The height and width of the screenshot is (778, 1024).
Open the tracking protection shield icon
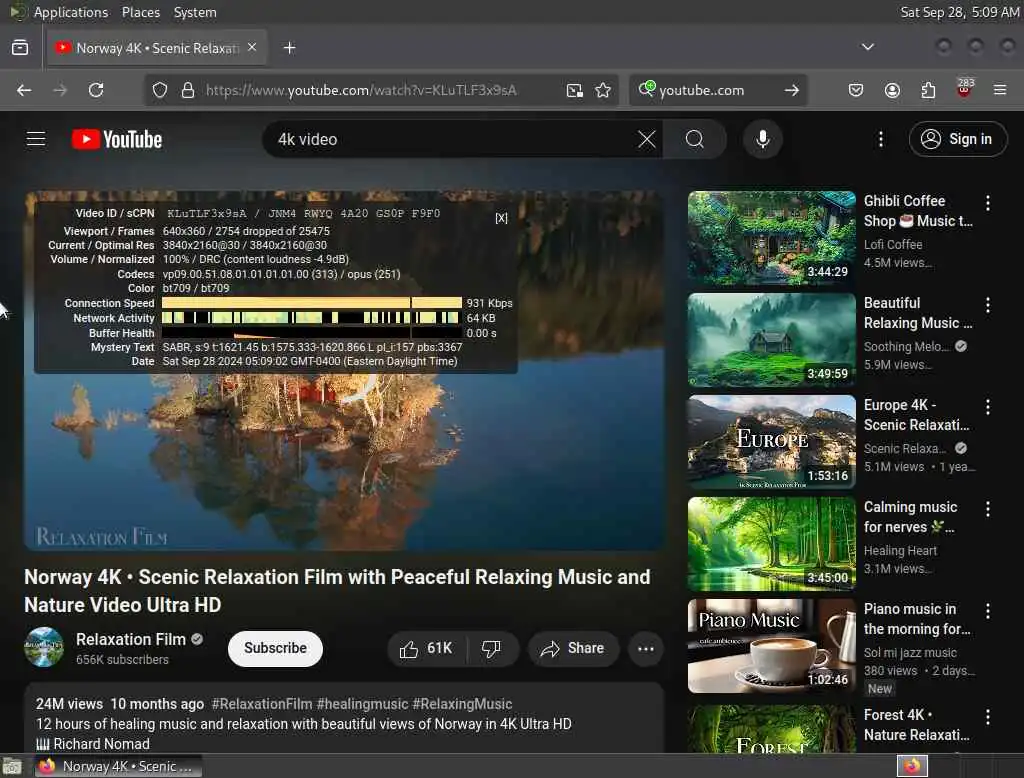point(160,90)
